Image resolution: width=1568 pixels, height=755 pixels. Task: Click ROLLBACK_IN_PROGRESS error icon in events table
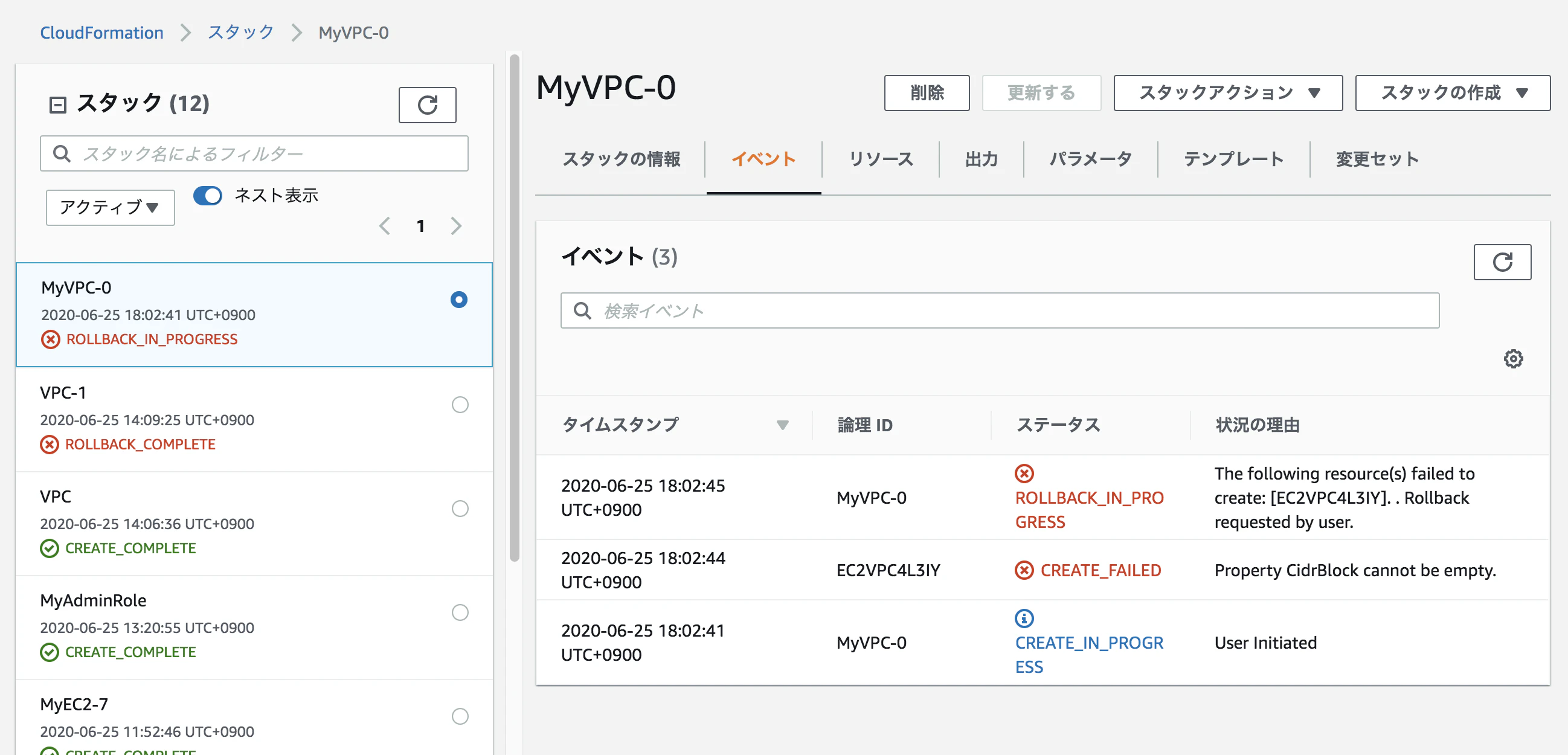coord(1024,473)
